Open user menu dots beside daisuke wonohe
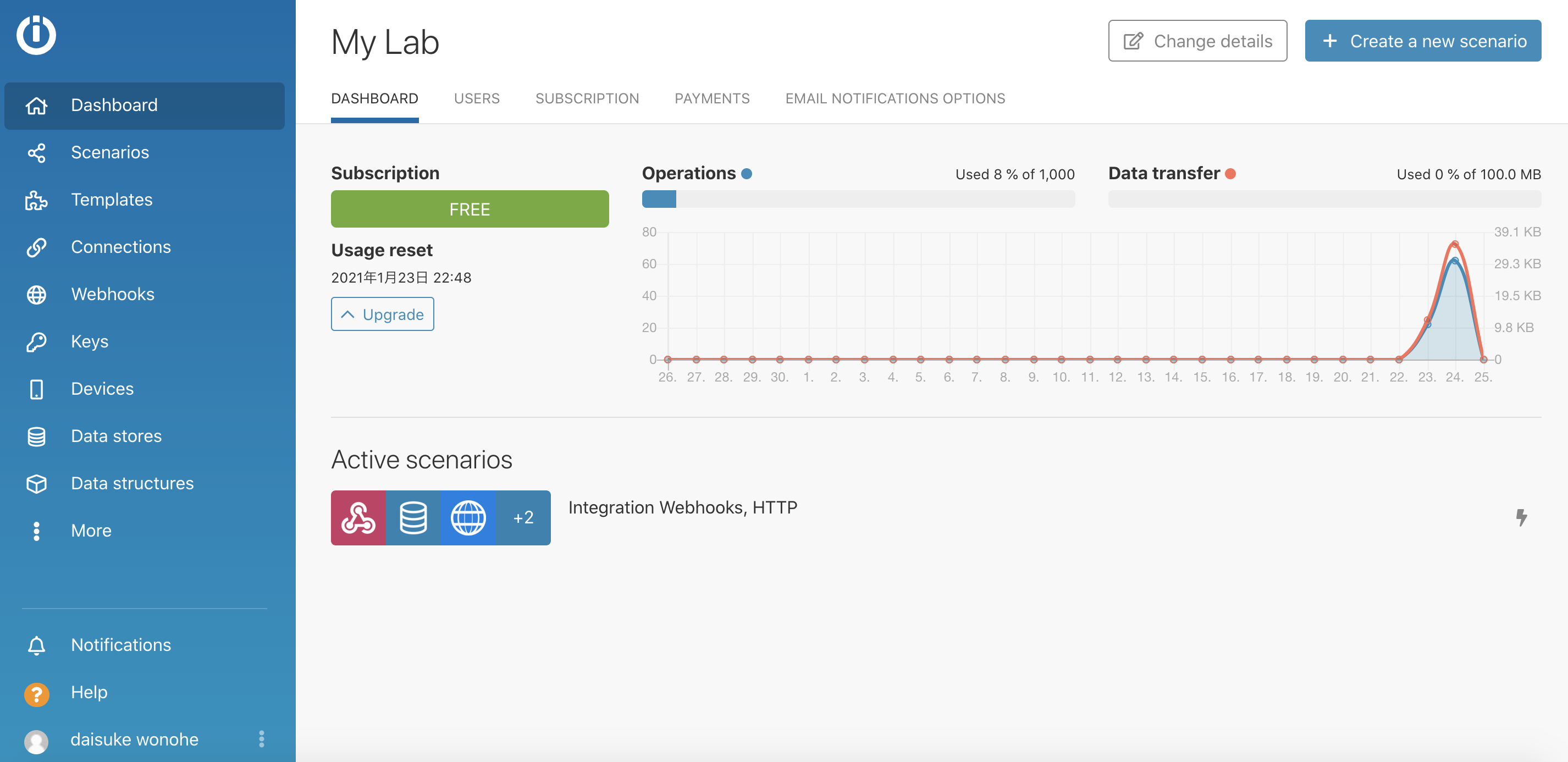Viewport: 1568px width, 762px height. 261,739
